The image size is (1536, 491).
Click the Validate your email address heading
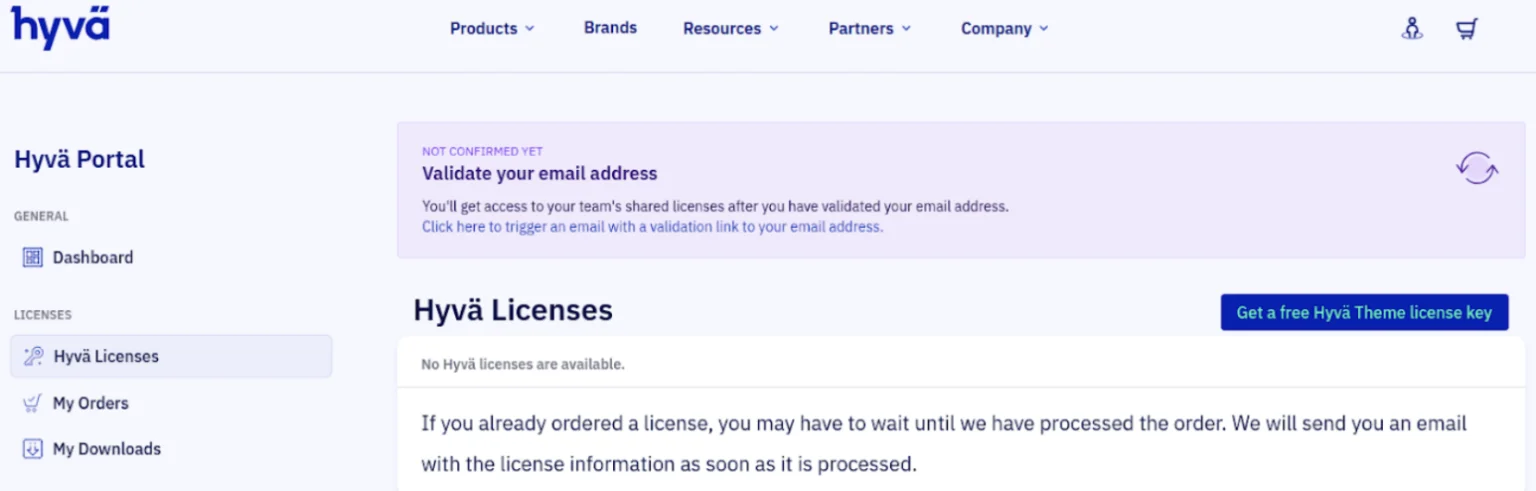pos(540,173)
